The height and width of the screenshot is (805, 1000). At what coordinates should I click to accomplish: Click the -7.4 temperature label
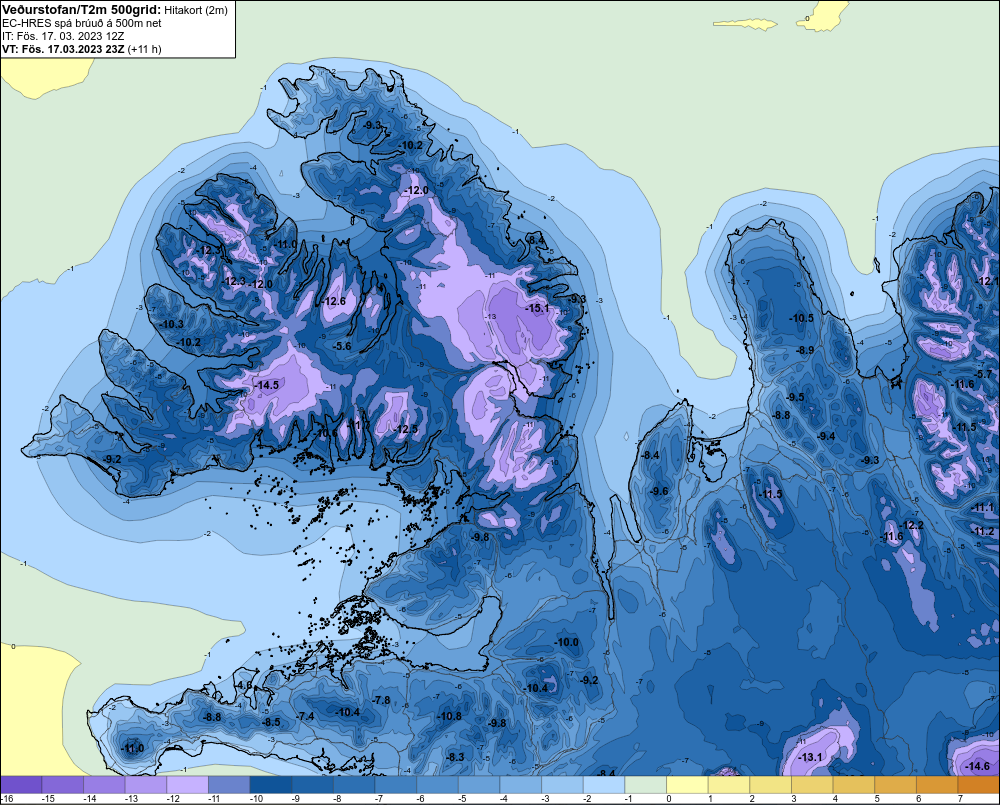(x=305, y=716)
